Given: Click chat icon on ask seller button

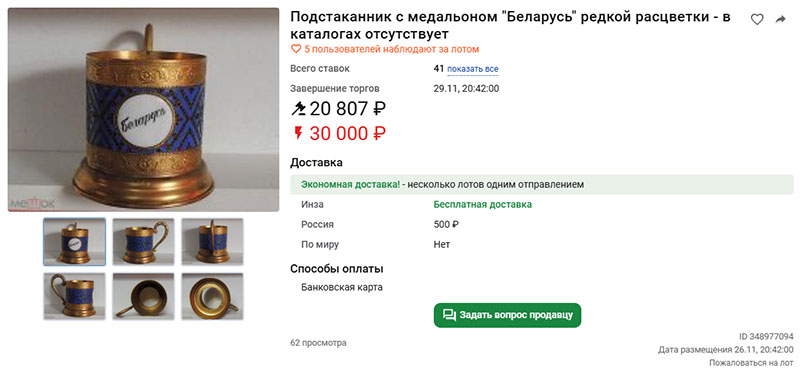Looking at the screenshot, I should point(449,315).
